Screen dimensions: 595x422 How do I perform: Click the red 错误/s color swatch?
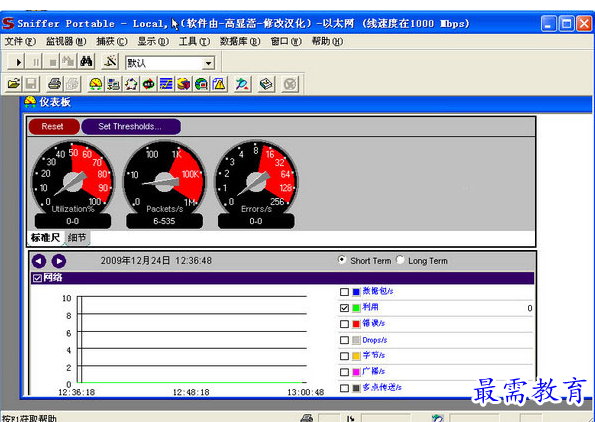[x=356, y=324]
